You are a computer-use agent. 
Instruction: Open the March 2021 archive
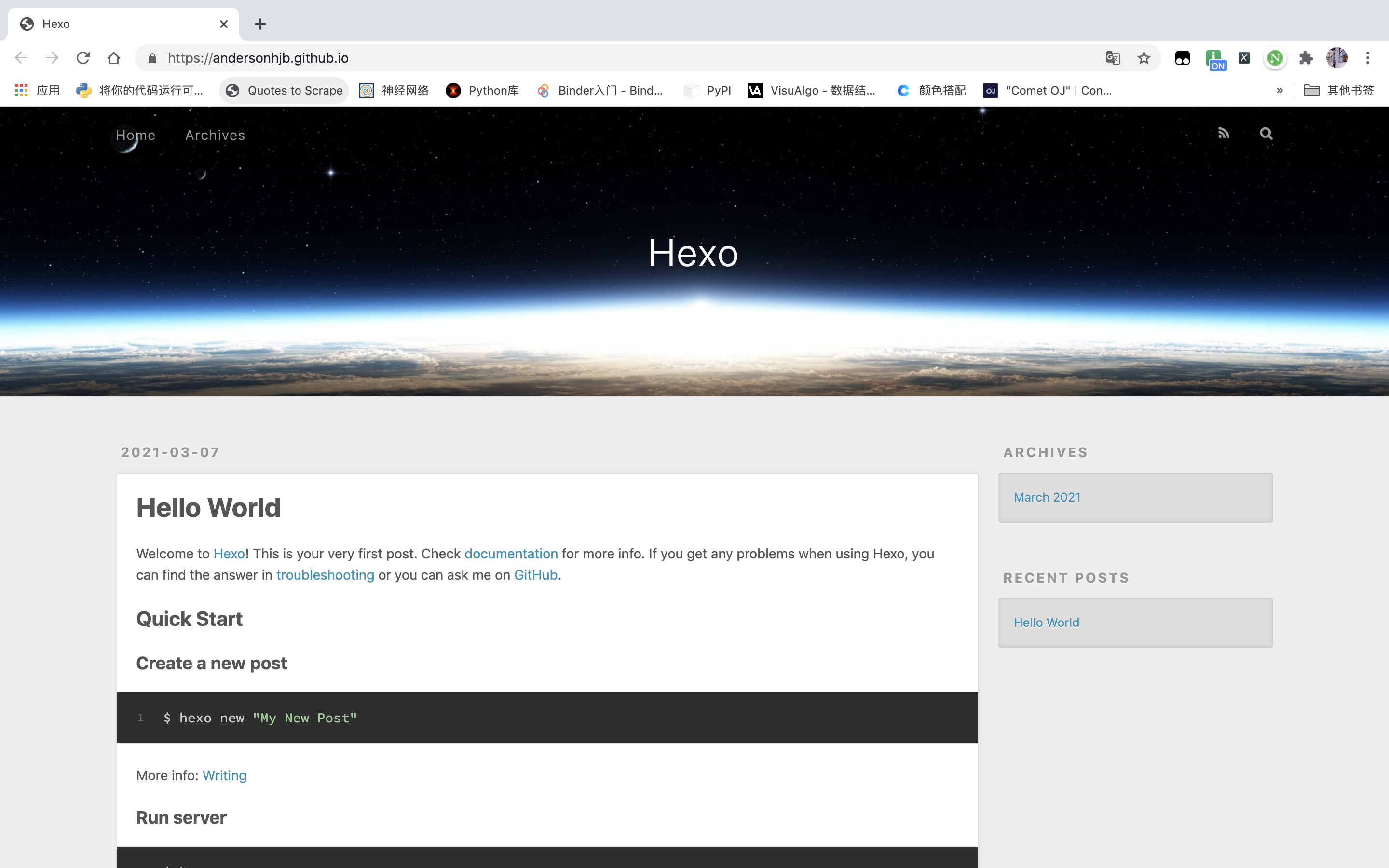click(1047, 497)
